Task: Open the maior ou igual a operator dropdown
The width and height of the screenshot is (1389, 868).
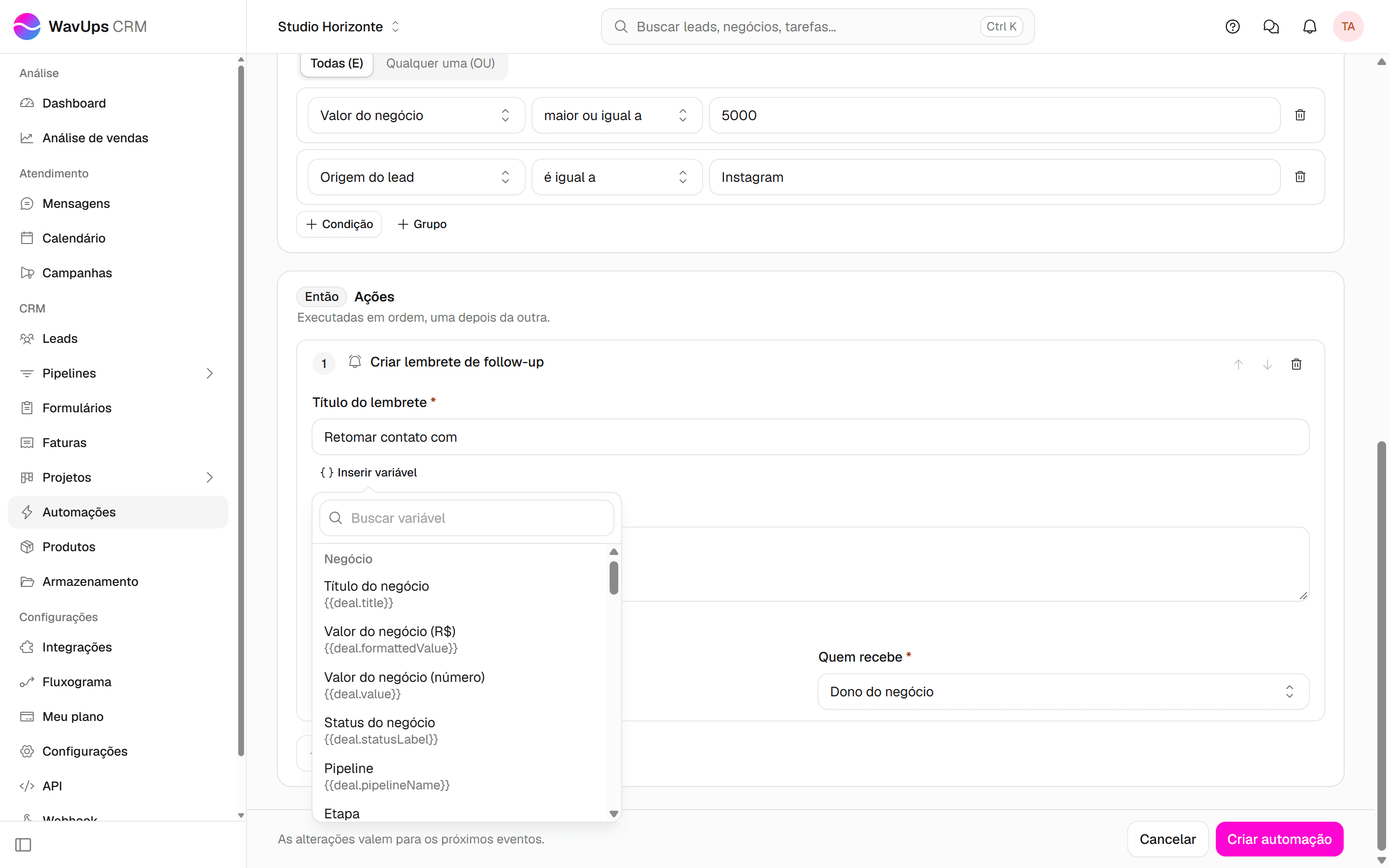Action: pos(617,115)
